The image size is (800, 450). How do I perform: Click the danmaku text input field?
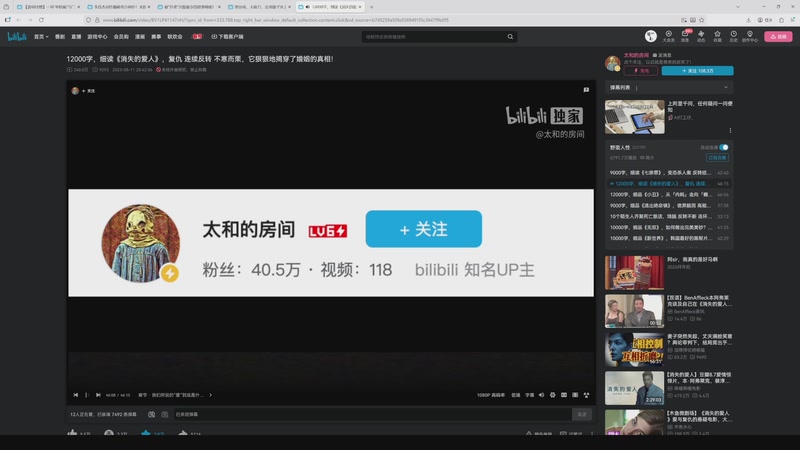pyautogui.click(x=372, y=414)
